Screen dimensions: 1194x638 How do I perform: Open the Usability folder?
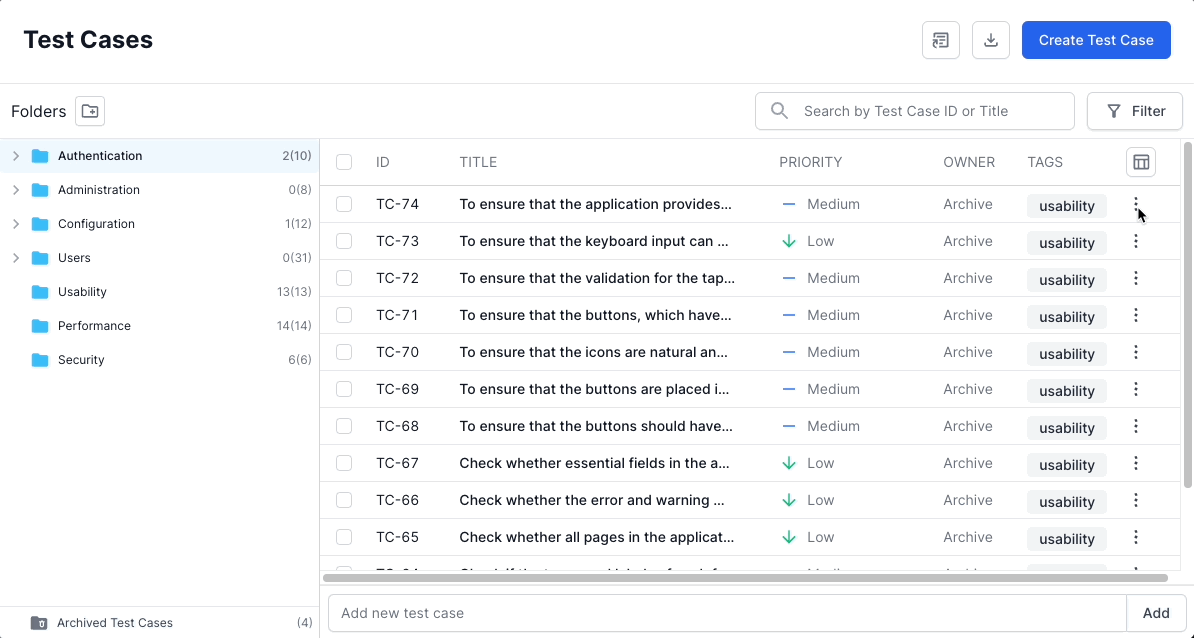[82, 292]
